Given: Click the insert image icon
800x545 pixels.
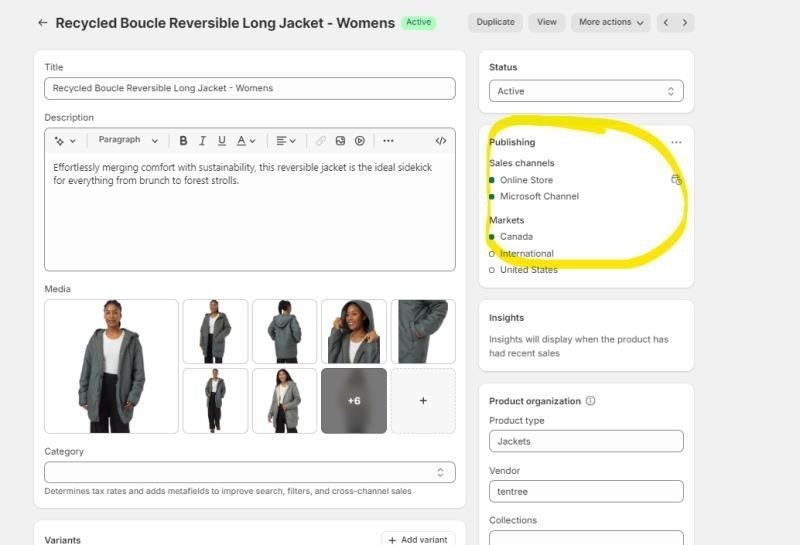Looking at the screenshot, I should pos(340,141).
